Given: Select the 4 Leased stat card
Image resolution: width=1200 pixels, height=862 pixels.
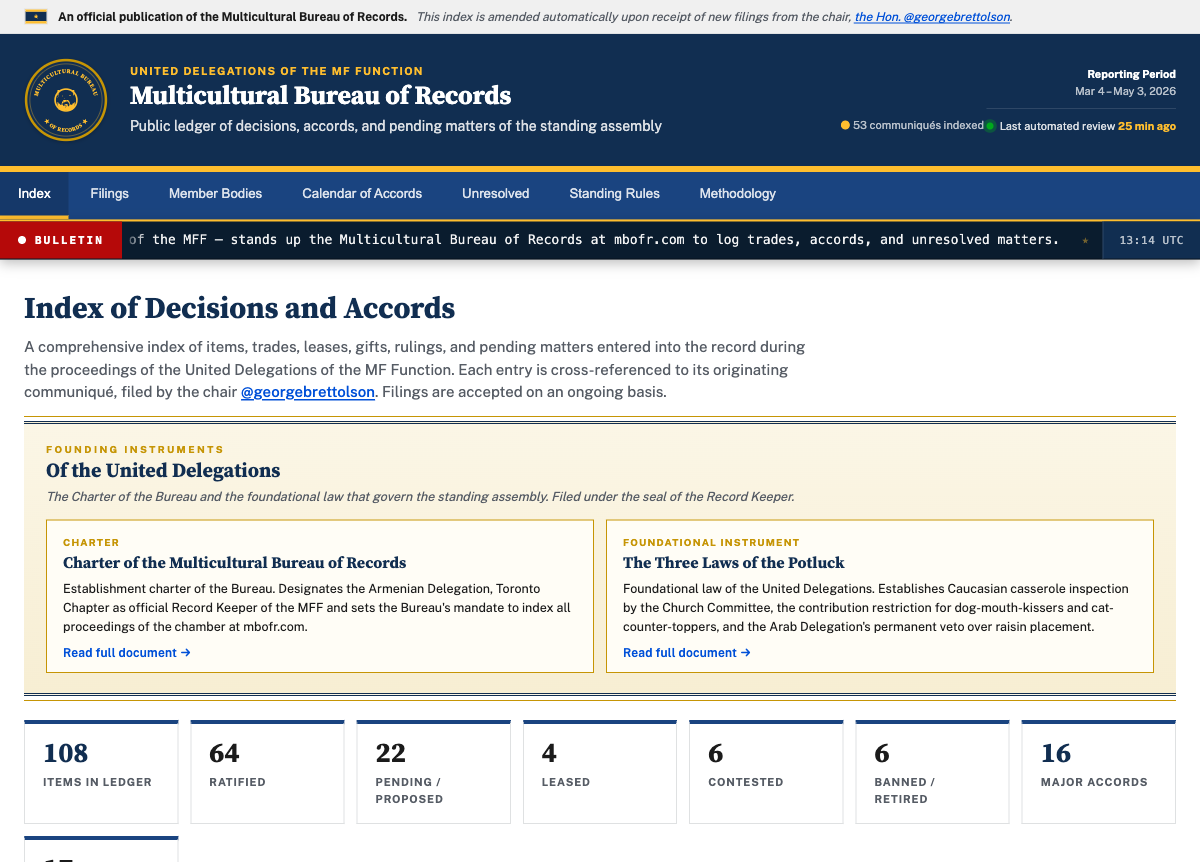Looking at the screenshot, I should click(x=600, y=772).
